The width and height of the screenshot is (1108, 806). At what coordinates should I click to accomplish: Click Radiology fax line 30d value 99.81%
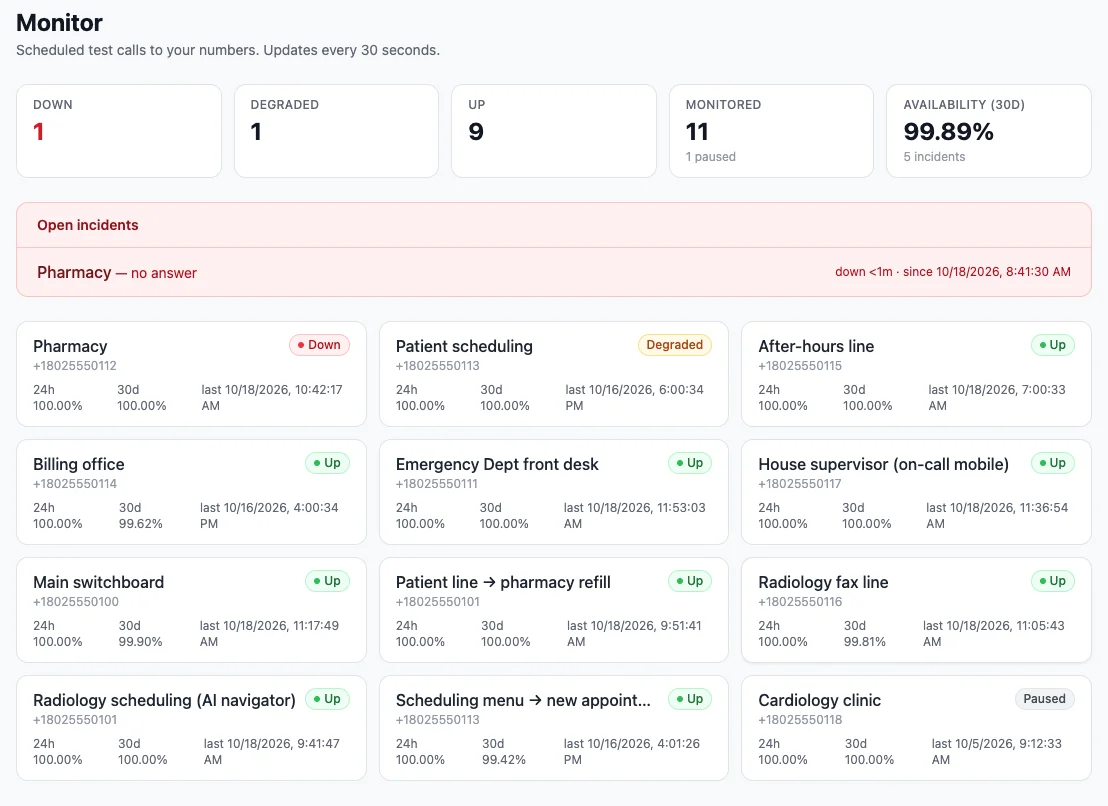pos(865,641)
